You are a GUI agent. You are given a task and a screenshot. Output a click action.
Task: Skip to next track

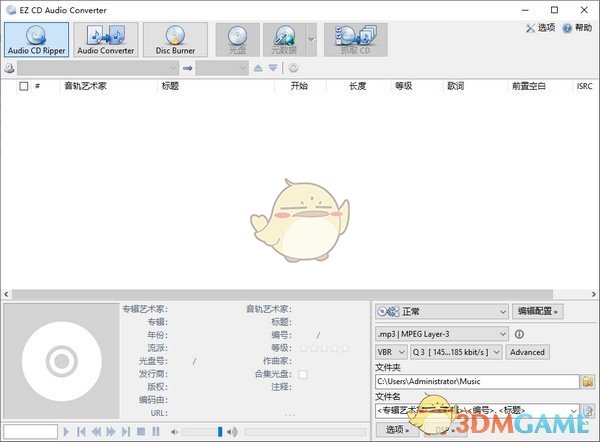(x=126, y=432)
